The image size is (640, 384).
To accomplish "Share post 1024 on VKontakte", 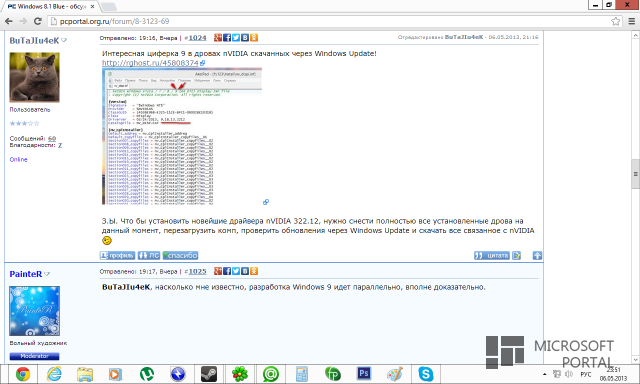I will 245,38.
